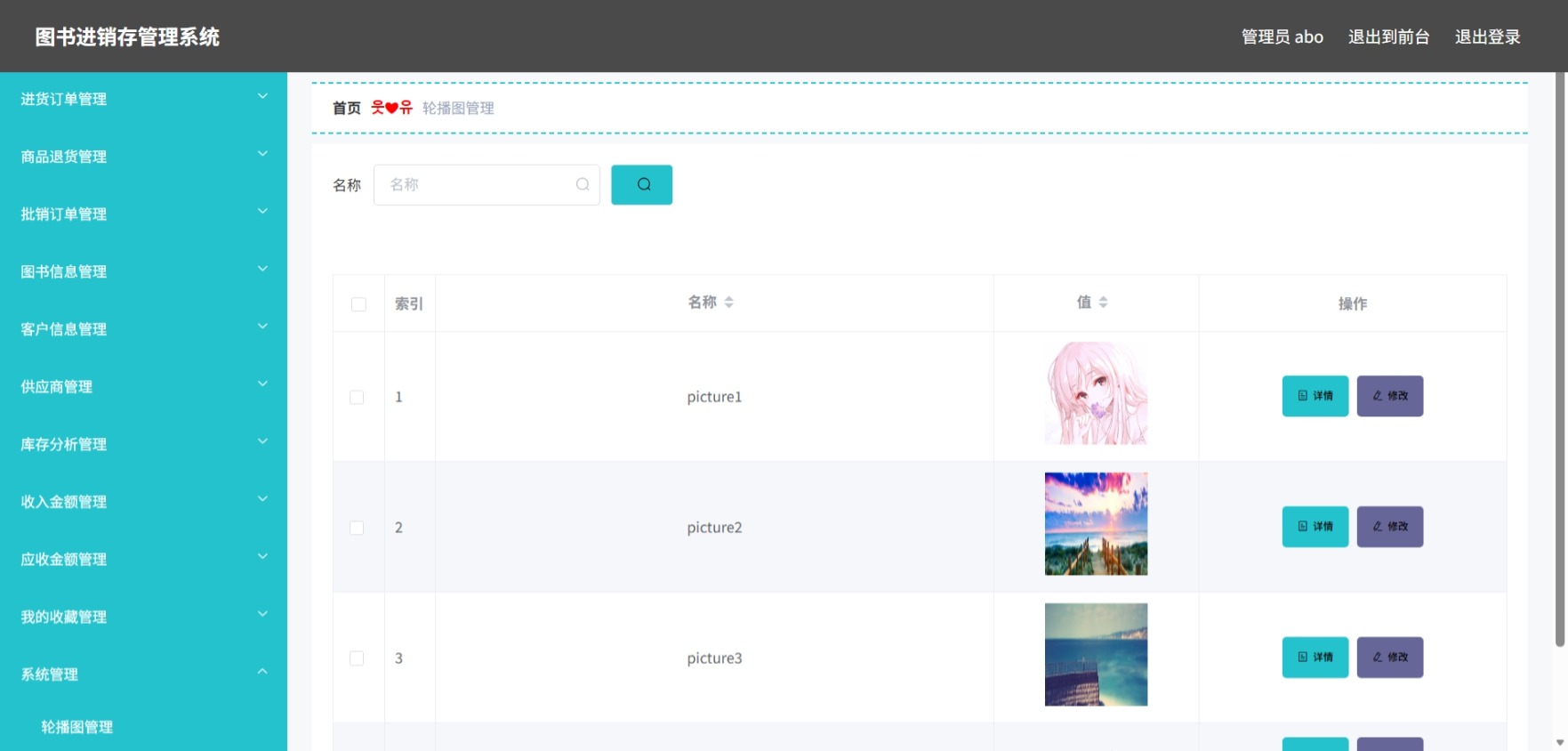Click the 图书进销存管理系统 title
Image resolution: width=1568 pixels, height=751 pixels.
[x=127, y=36]
